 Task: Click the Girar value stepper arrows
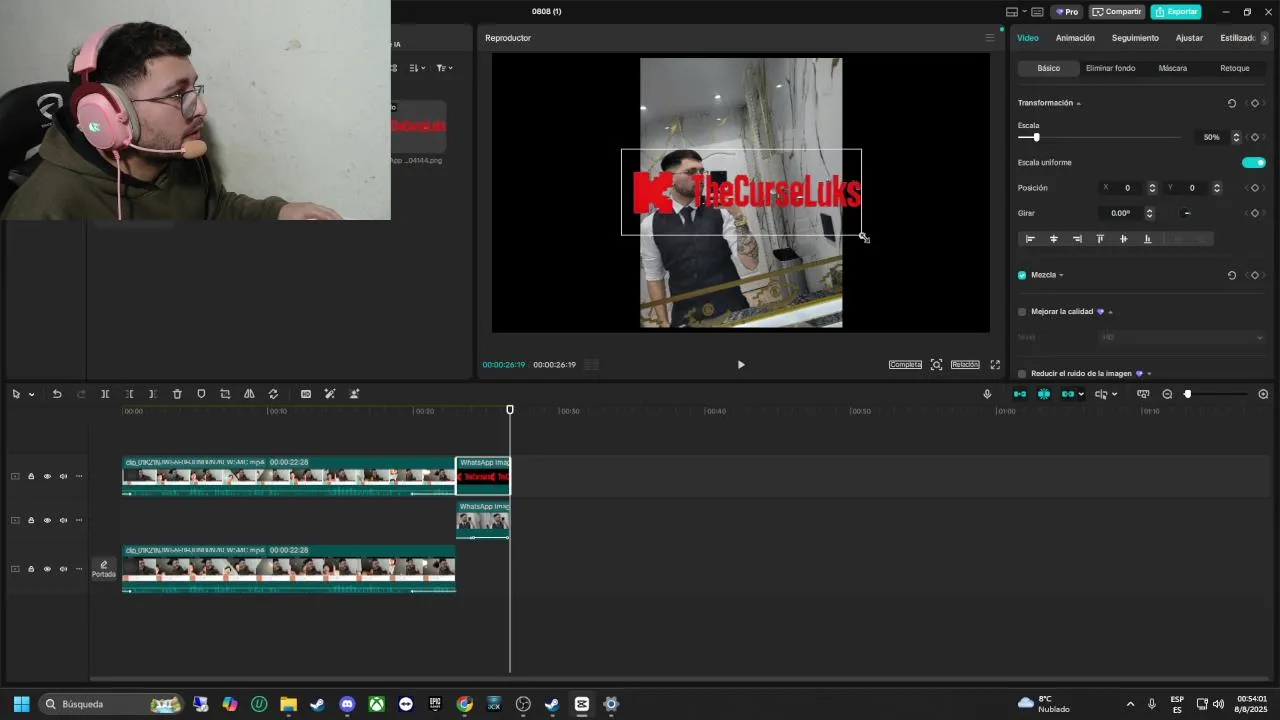pyautogui.click(x=1149, y=213)
